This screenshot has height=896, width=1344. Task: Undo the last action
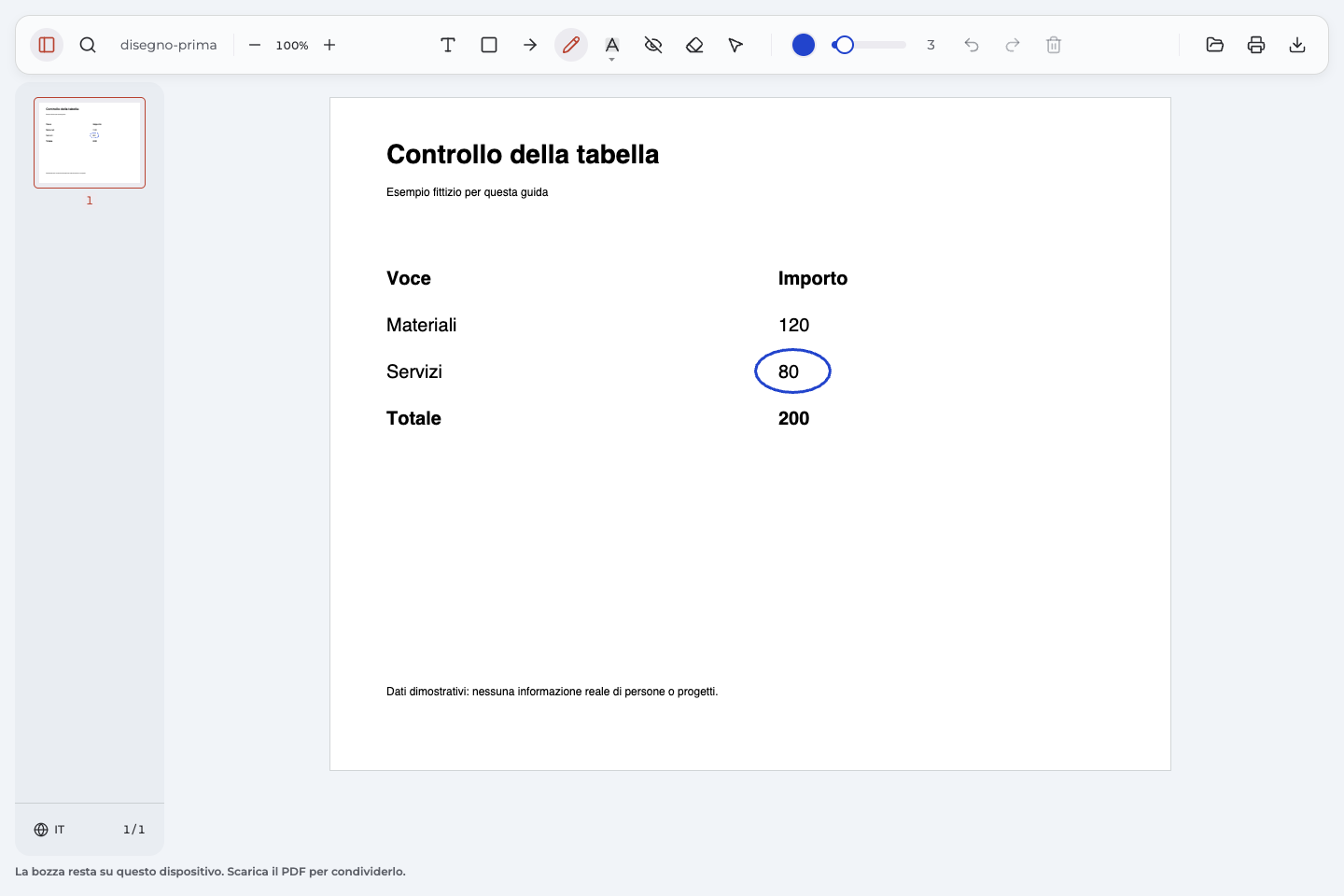tap(972, 45)
